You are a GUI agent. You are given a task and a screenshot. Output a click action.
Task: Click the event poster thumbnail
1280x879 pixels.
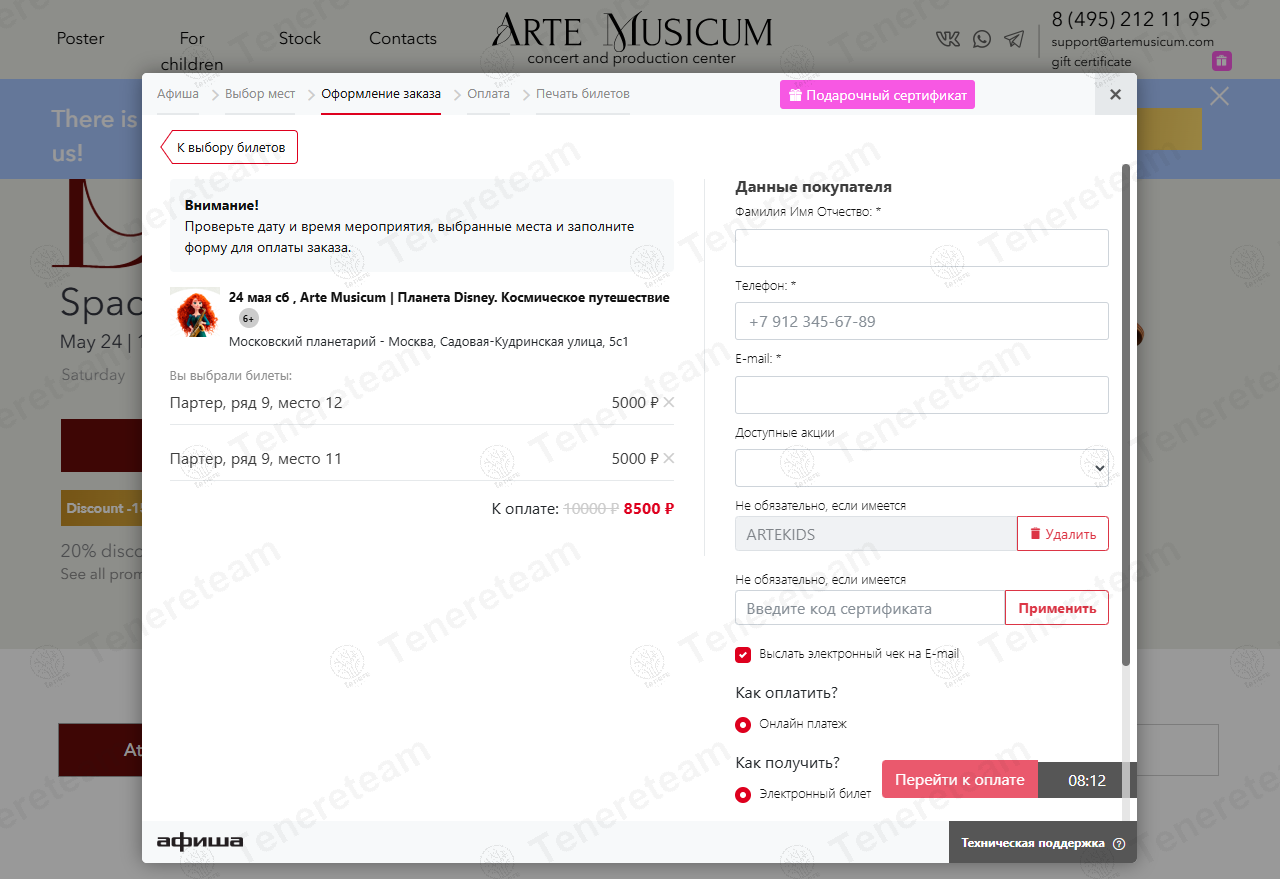(x=195, y=312)
